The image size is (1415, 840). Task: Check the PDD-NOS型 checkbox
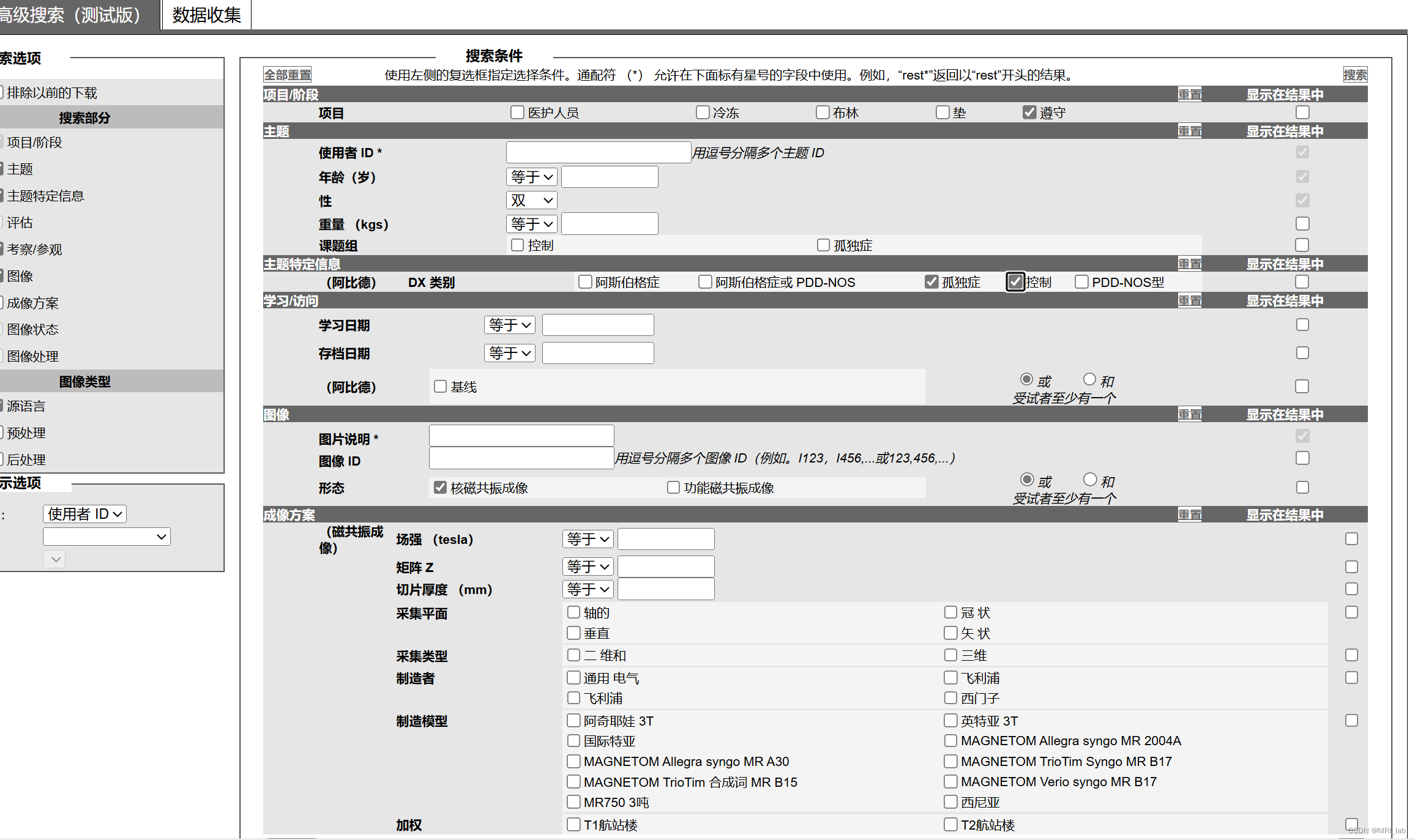coord(1081,281)
